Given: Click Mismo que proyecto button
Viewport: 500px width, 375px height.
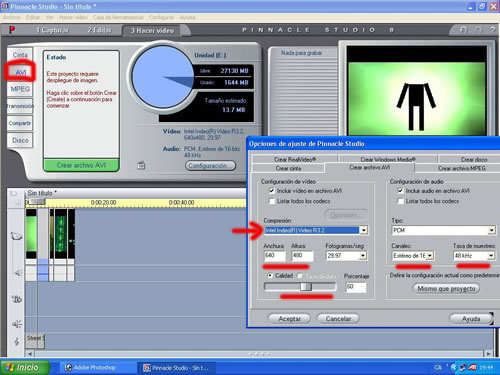Looking at the screenshot, I should coord(446,289).
